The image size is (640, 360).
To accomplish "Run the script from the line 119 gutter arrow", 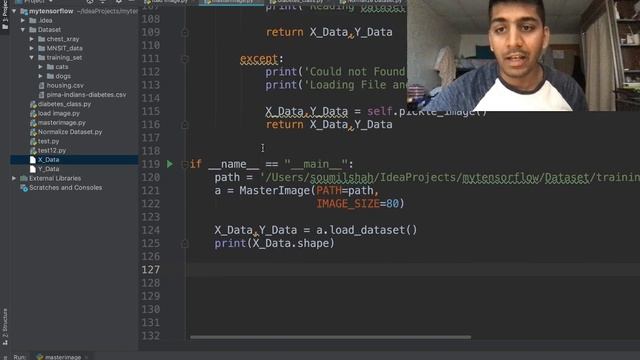I will pos(170,164).
